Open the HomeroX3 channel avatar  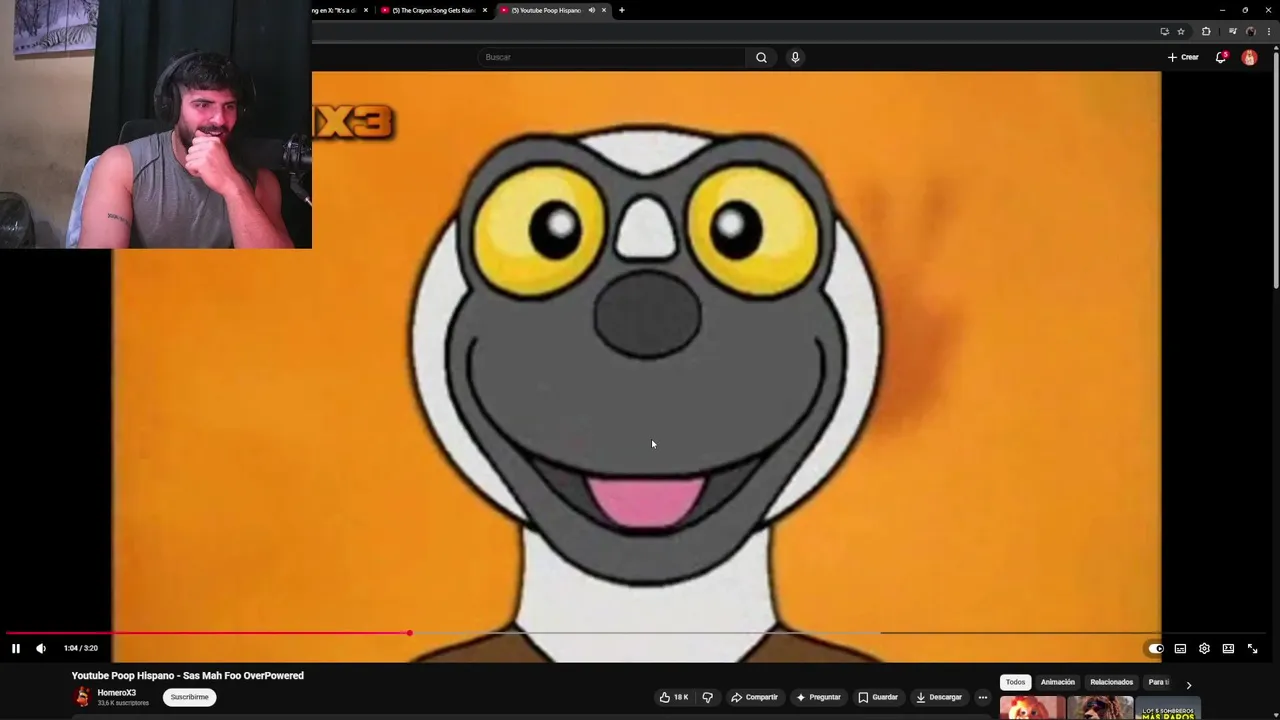(x=82, y=697)
